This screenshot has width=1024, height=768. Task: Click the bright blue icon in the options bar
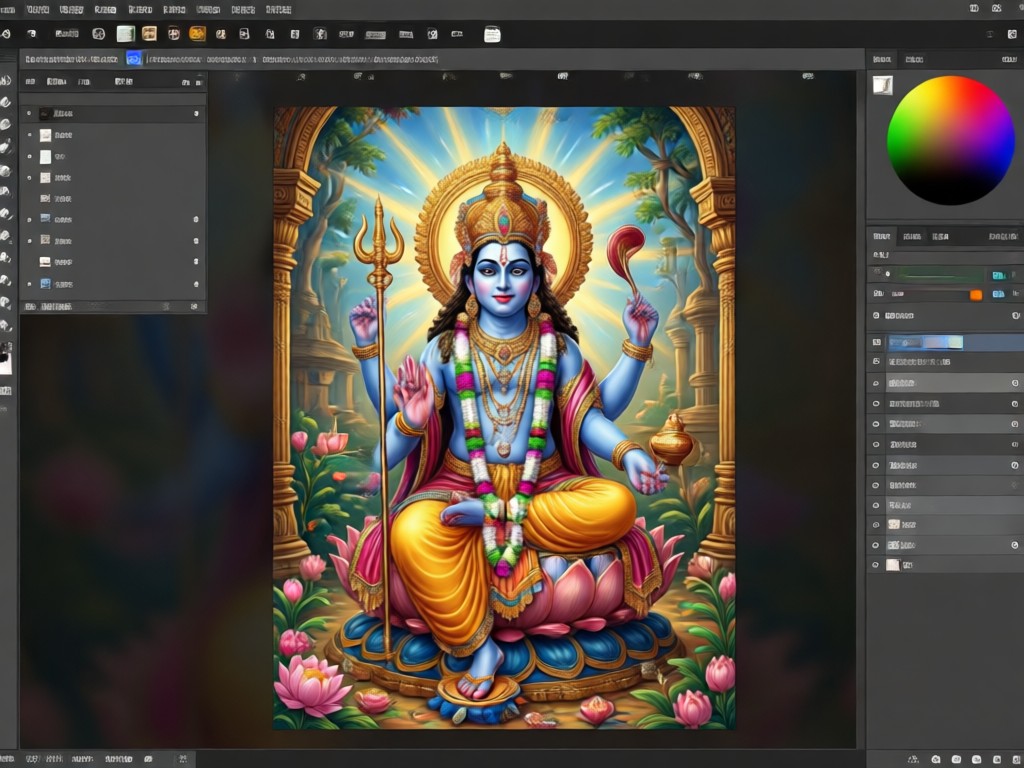point(134,59)
